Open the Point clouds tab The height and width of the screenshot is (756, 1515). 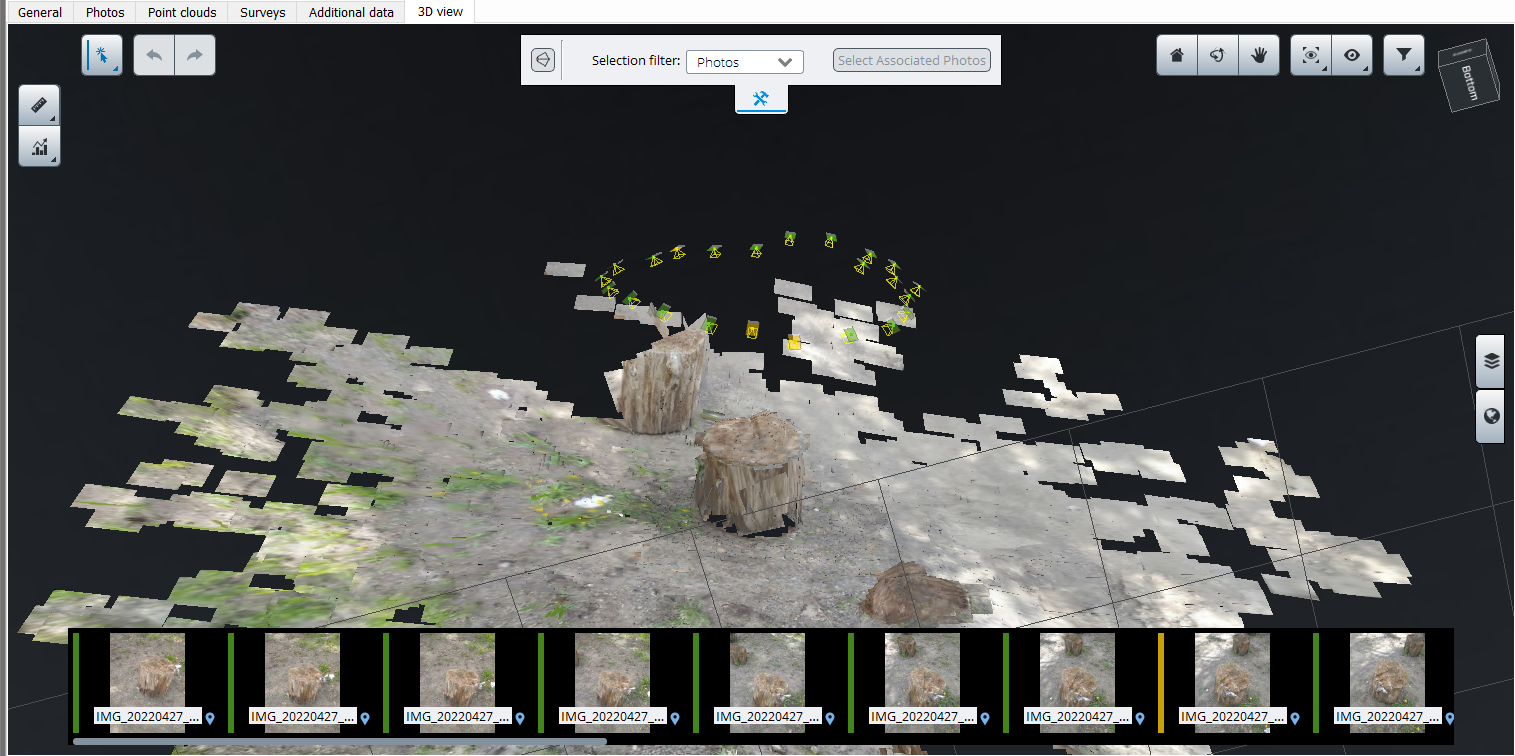click(x=182, y=13)
